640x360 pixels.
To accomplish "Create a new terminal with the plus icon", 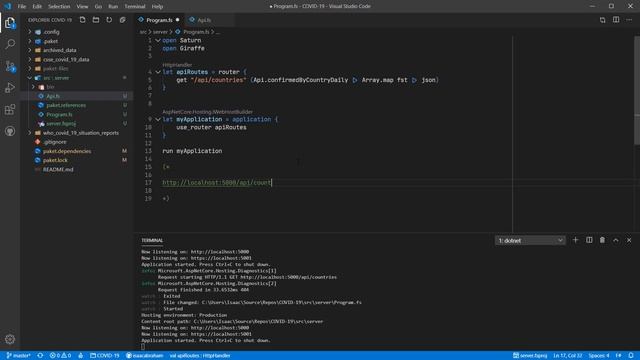I will point(576,240).
